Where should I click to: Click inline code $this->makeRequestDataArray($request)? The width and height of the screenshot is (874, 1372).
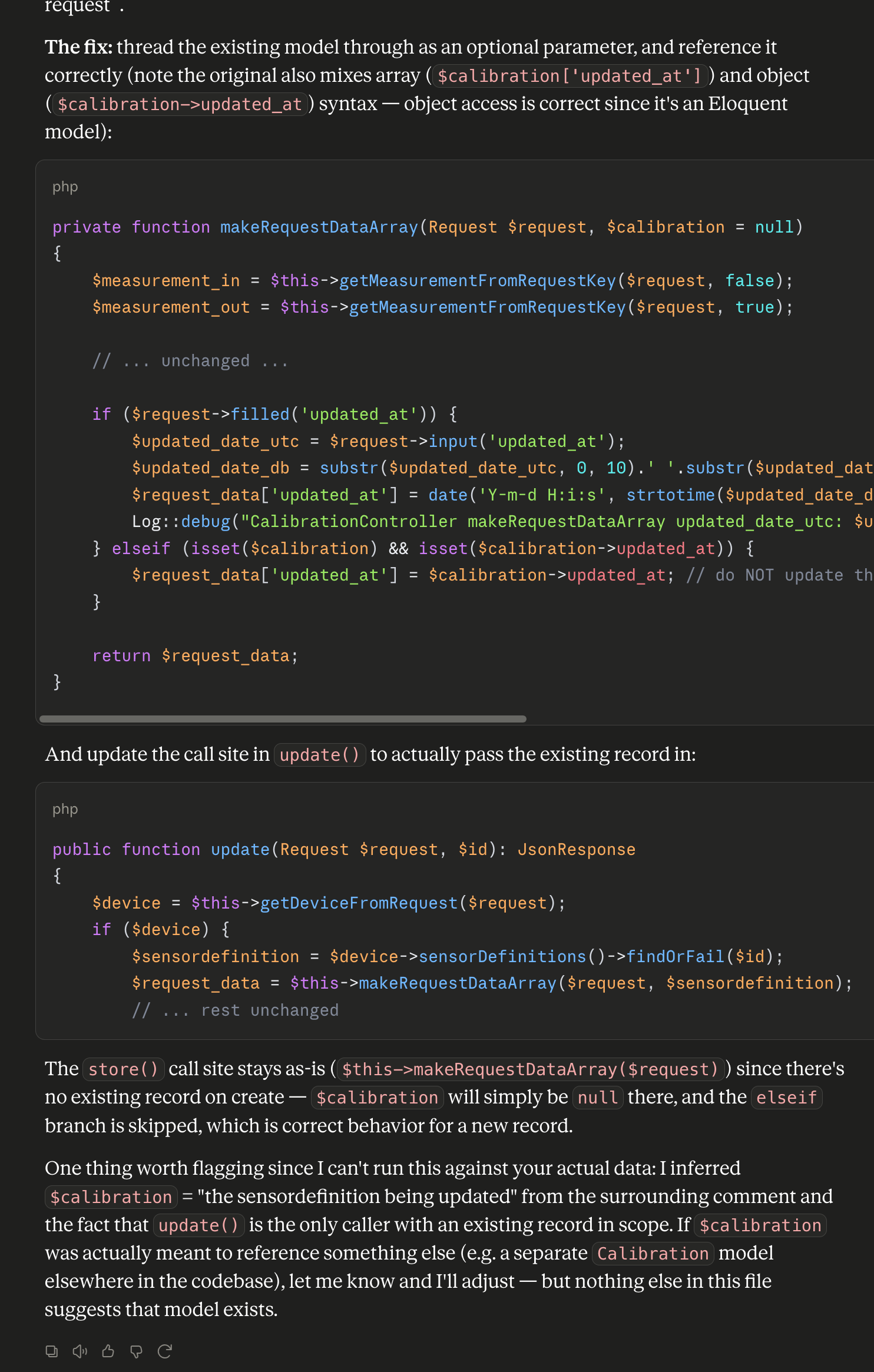coord(531,1069)
